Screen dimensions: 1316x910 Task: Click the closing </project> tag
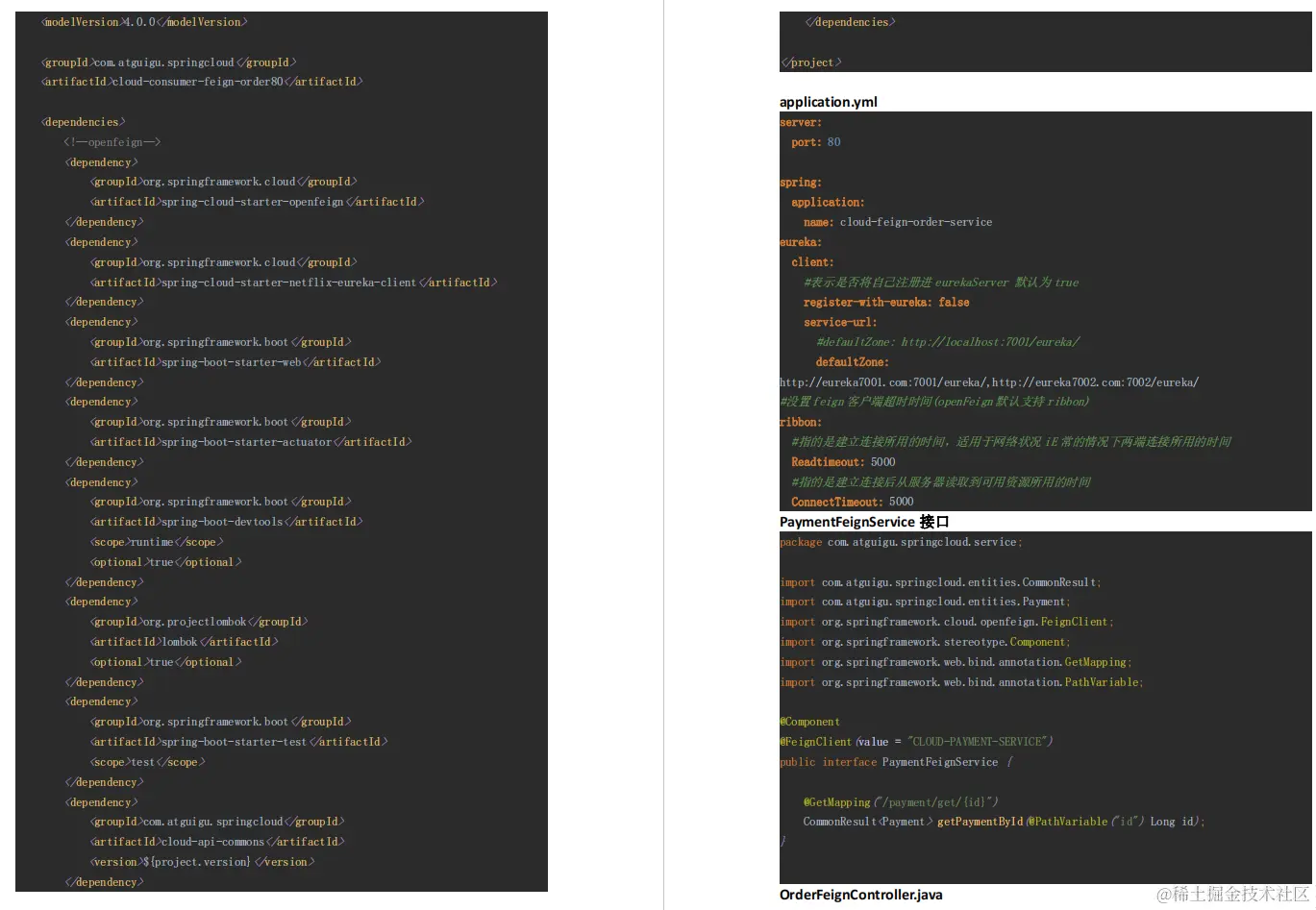pyautogui.click(x=810, y=62)
